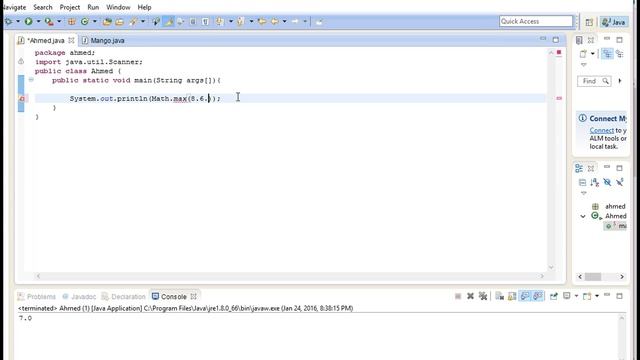
Task: Toggle Show Whitespace Characters pilcrow icon
Action: (x=205, y=22)
